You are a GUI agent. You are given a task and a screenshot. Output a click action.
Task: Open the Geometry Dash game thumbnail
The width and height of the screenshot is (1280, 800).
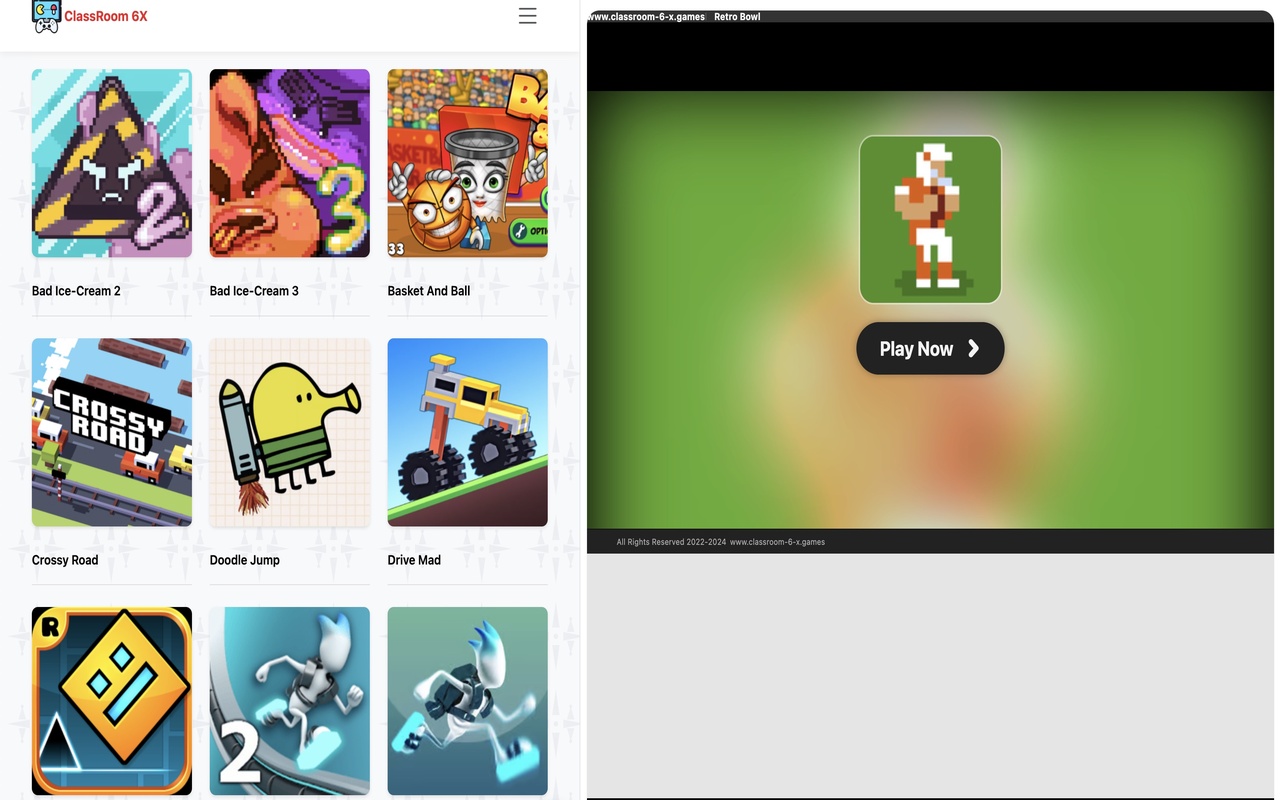pos(112,701)
